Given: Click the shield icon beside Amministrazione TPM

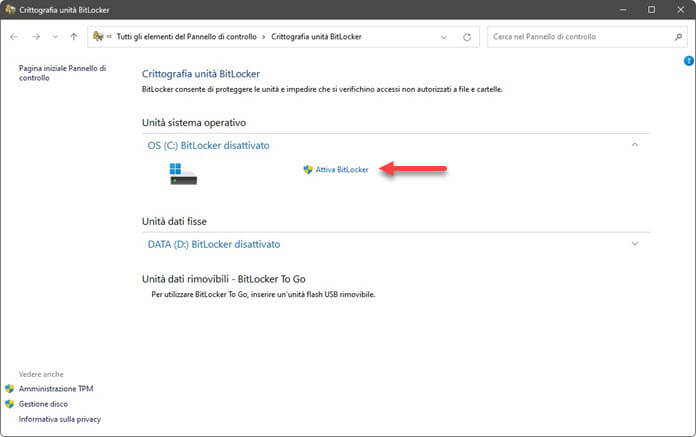Looking at the screenshot, I should tap(10, 389).
